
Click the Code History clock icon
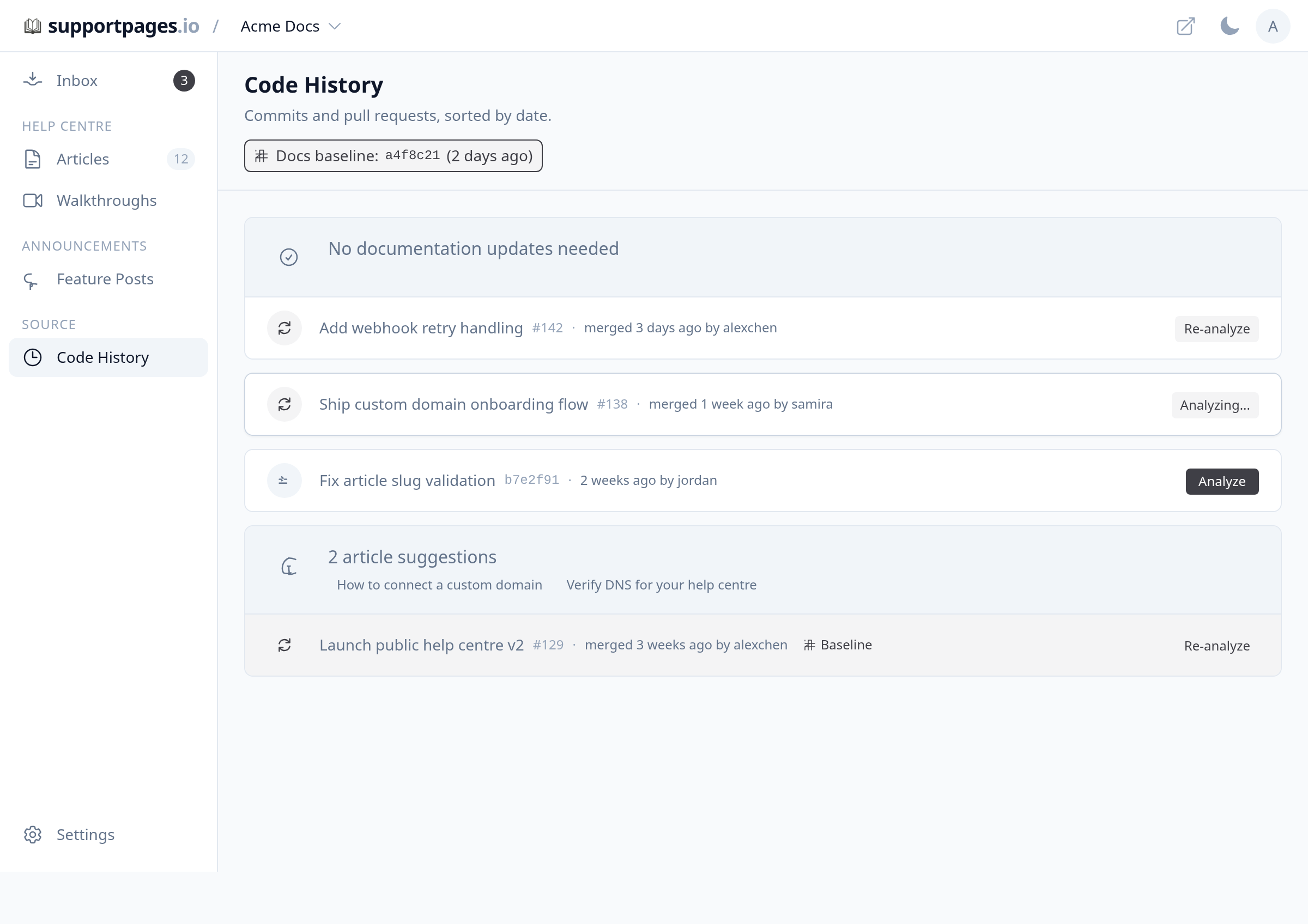[33, 357]
